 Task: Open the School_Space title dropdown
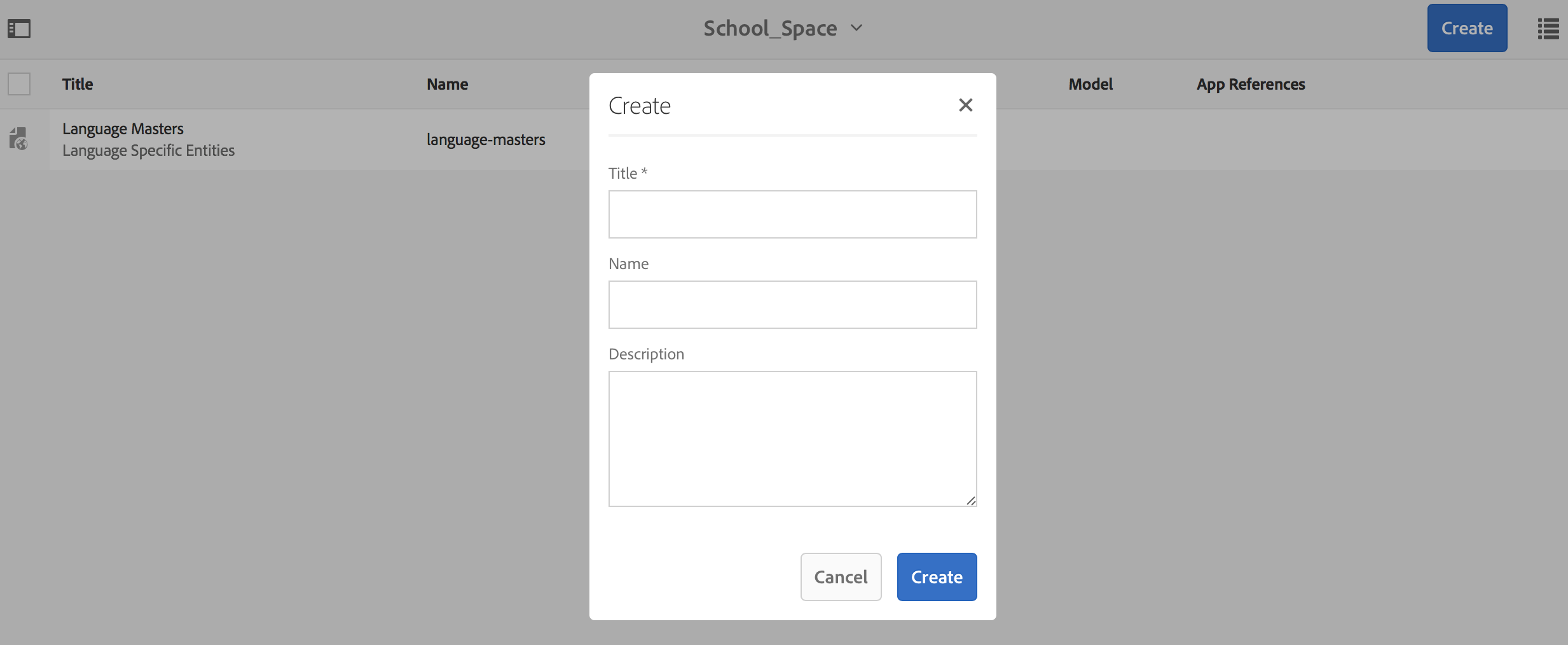(783, 29)
